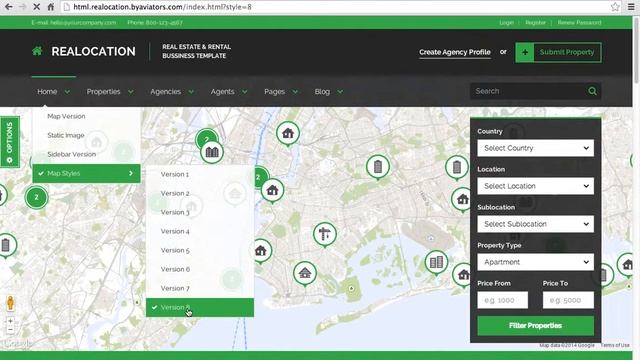This screenshot has height=360, width=640.
Task: Click the Register link
Action: [x=535, y=22]
